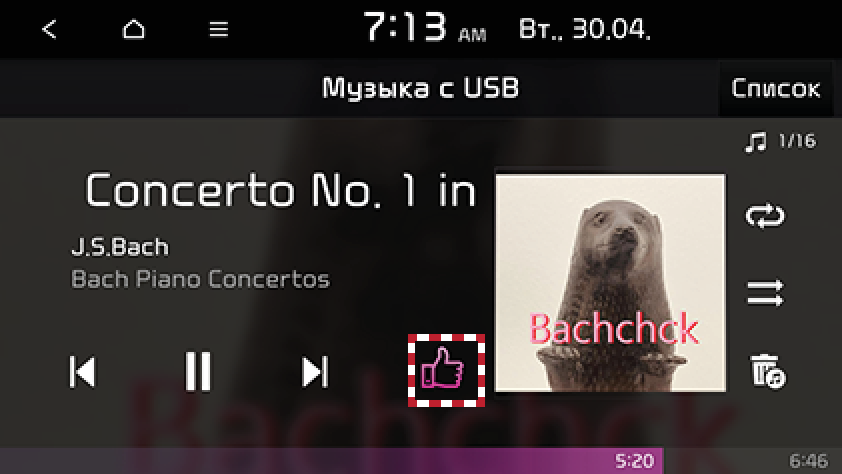Skip to the previous track
Image resolution: width=842 pixels, height=474 pixels.
click(83, 371)
